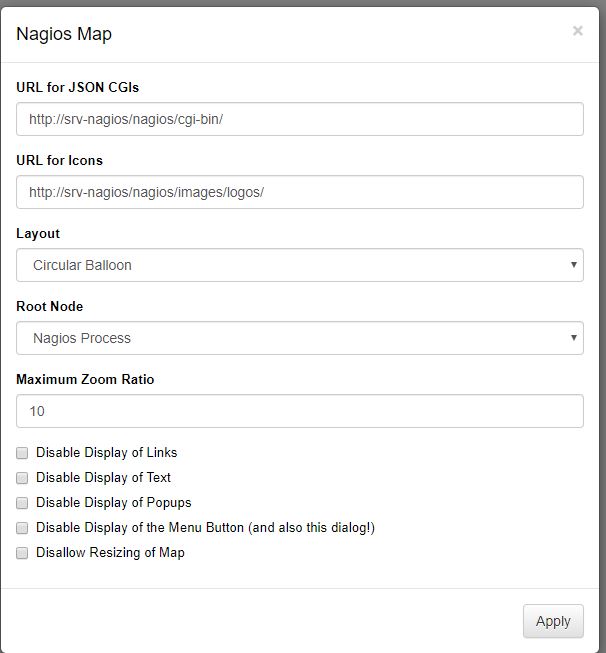Click the URL for JSON CGIs field
The width and height of the screenshot is (606, 653).
(x=300, y=119)
